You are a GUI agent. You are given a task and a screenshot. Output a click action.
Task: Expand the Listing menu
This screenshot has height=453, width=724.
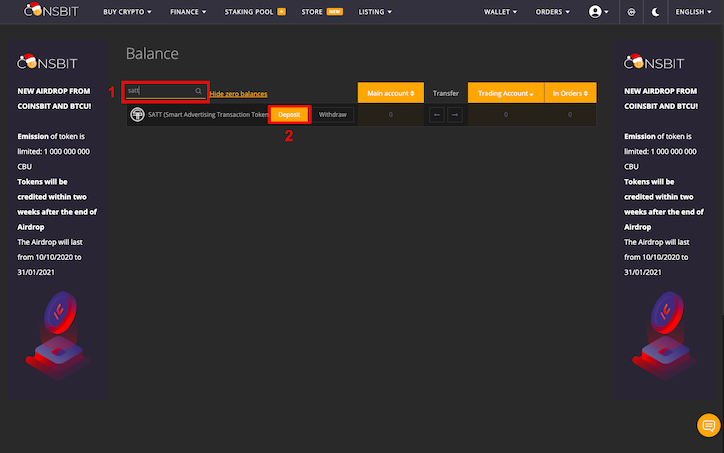pos(375,12)
